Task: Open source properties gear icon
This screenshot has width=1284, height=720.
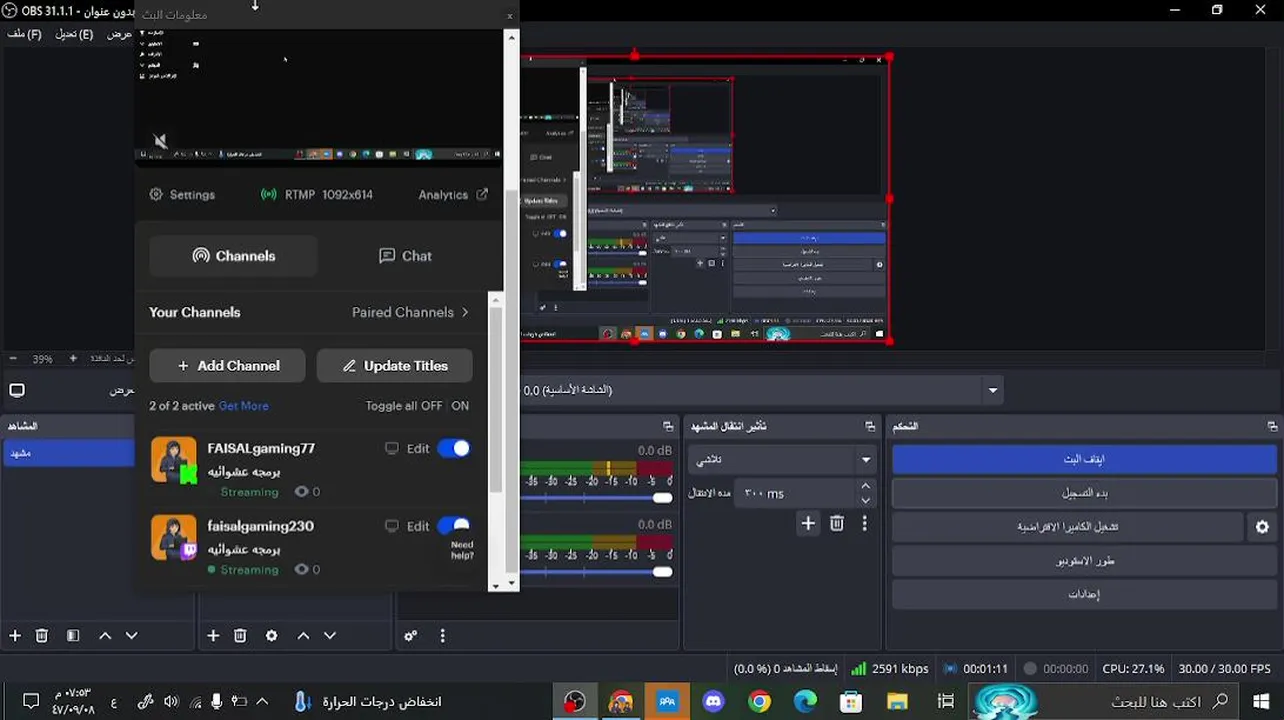Action: [x=271, y=635]
